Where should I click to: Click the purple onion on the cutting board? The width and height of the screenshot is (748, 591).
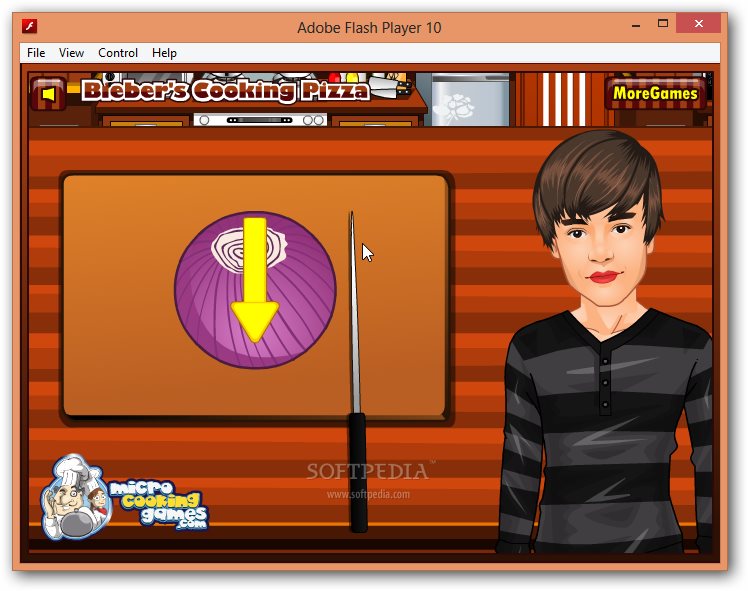click(255, 290)
